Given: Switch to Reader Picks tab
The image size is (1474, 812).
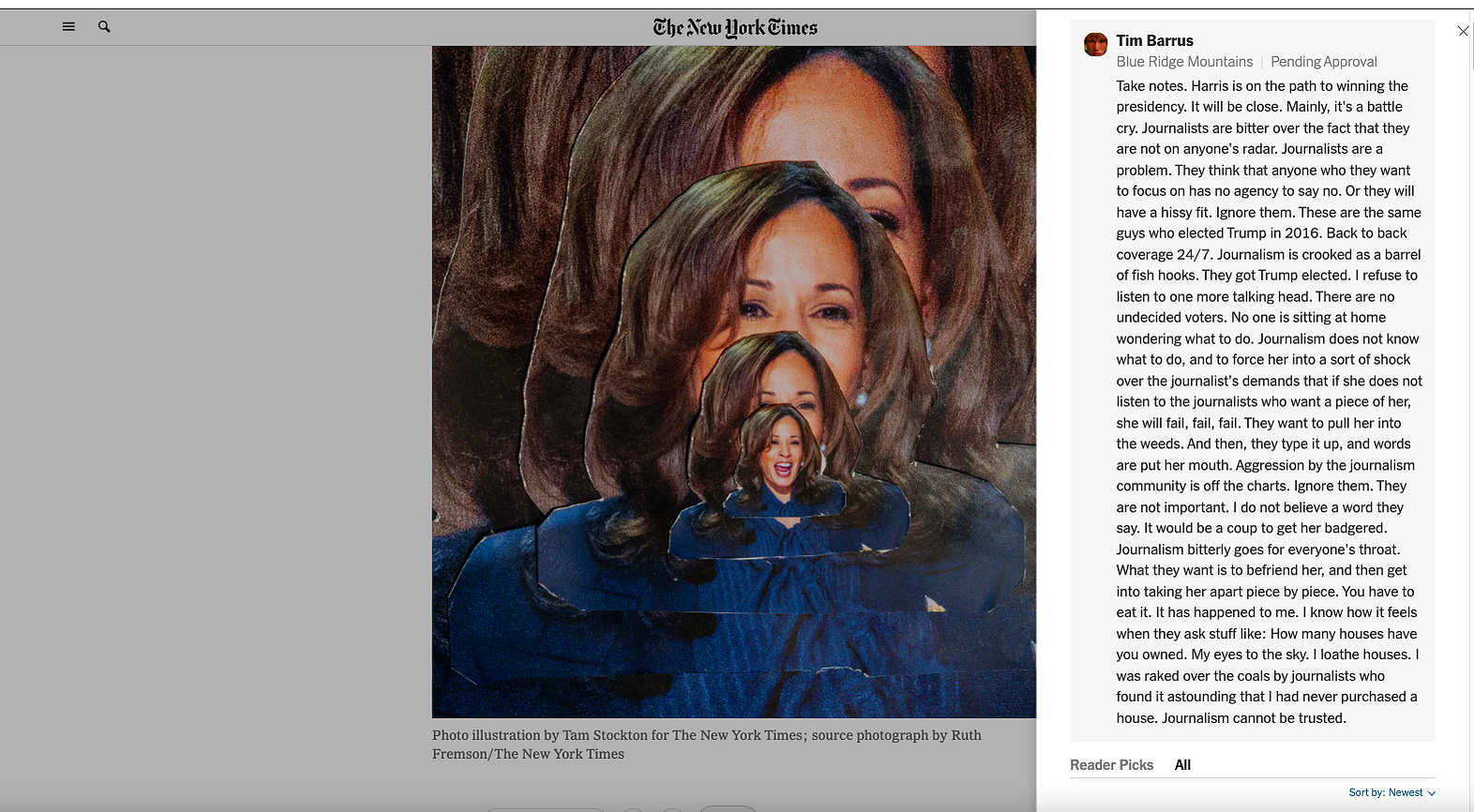Looking at the screenshot, I should coord(1111,765).
